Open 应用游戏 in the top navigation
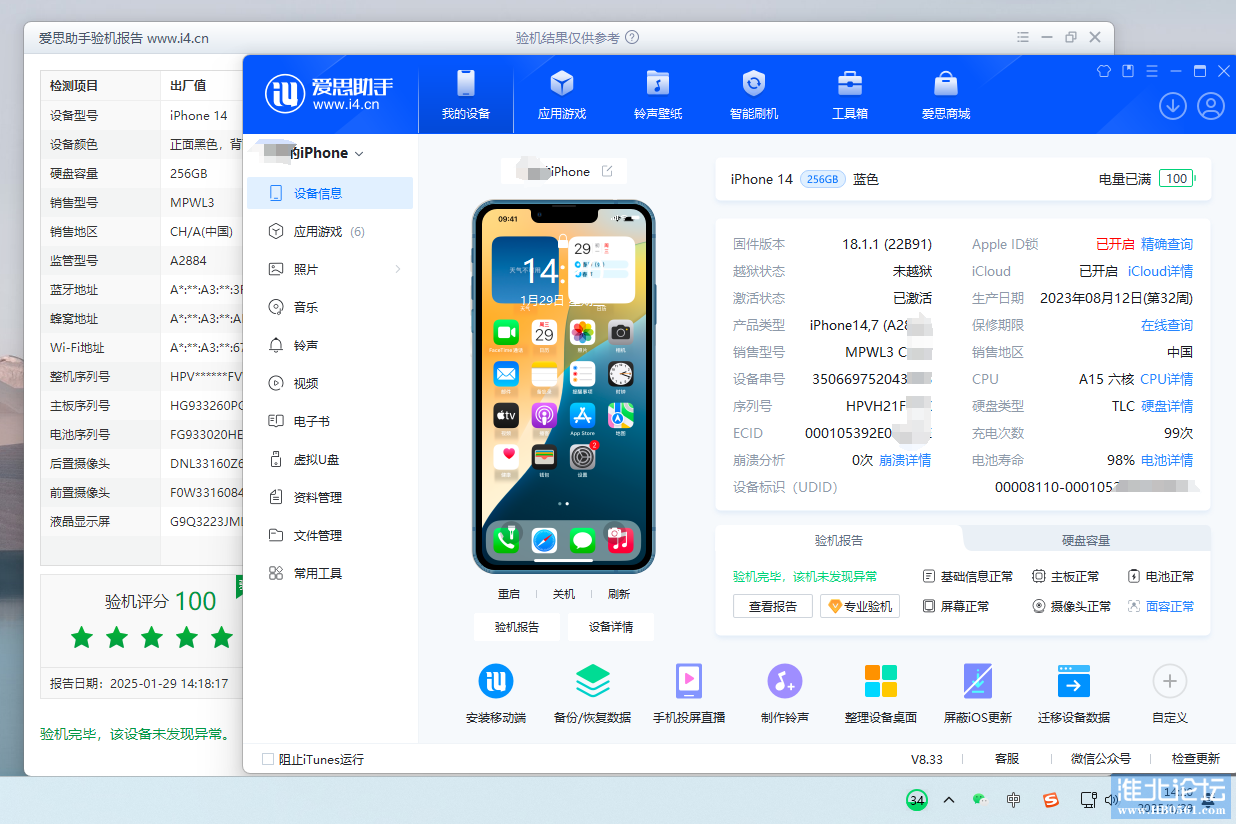The image size is (1236, 824). click(x=562, y=96)
